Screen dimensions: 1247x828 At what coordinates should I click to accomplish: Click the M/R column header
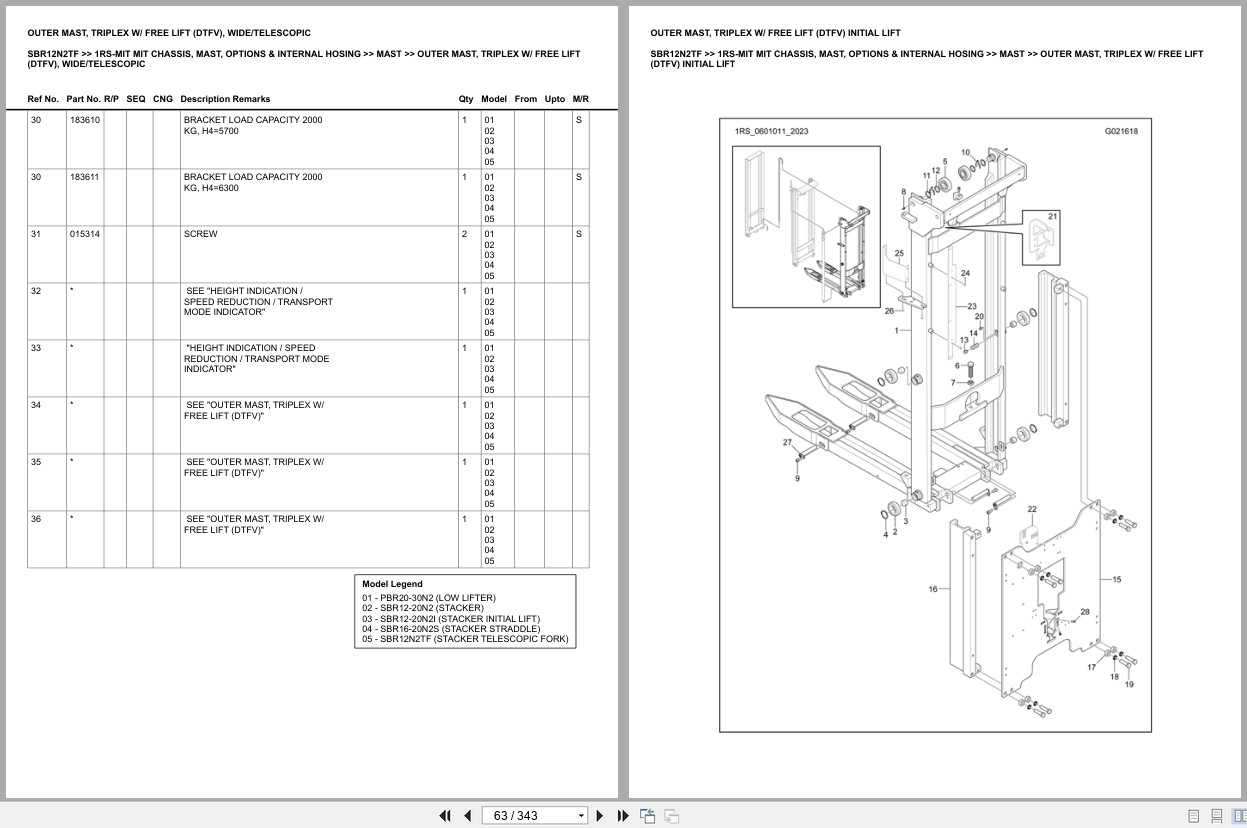581,99
